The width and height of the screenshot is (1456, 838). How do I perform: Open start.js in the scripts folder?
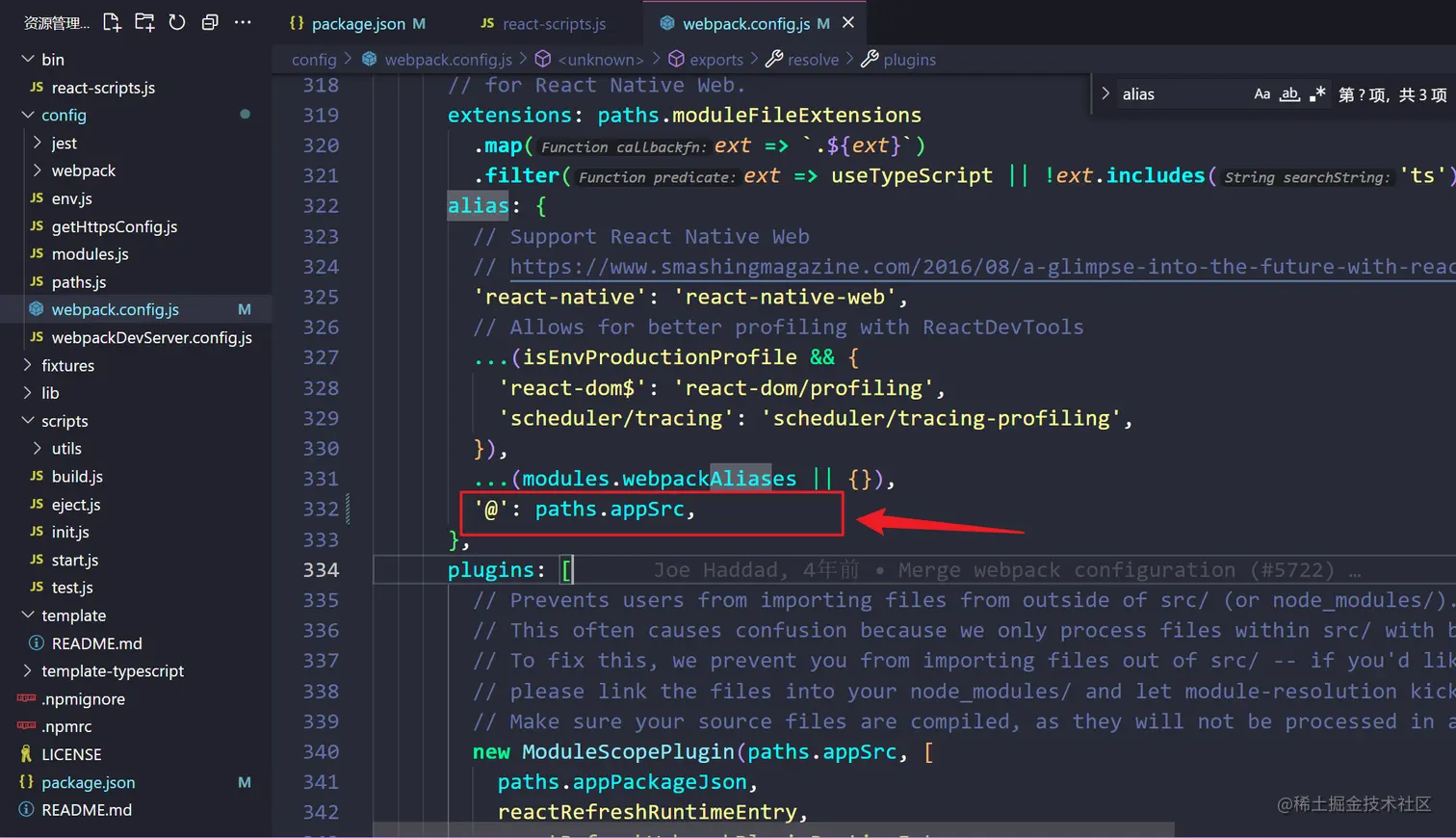coord(136,561)
